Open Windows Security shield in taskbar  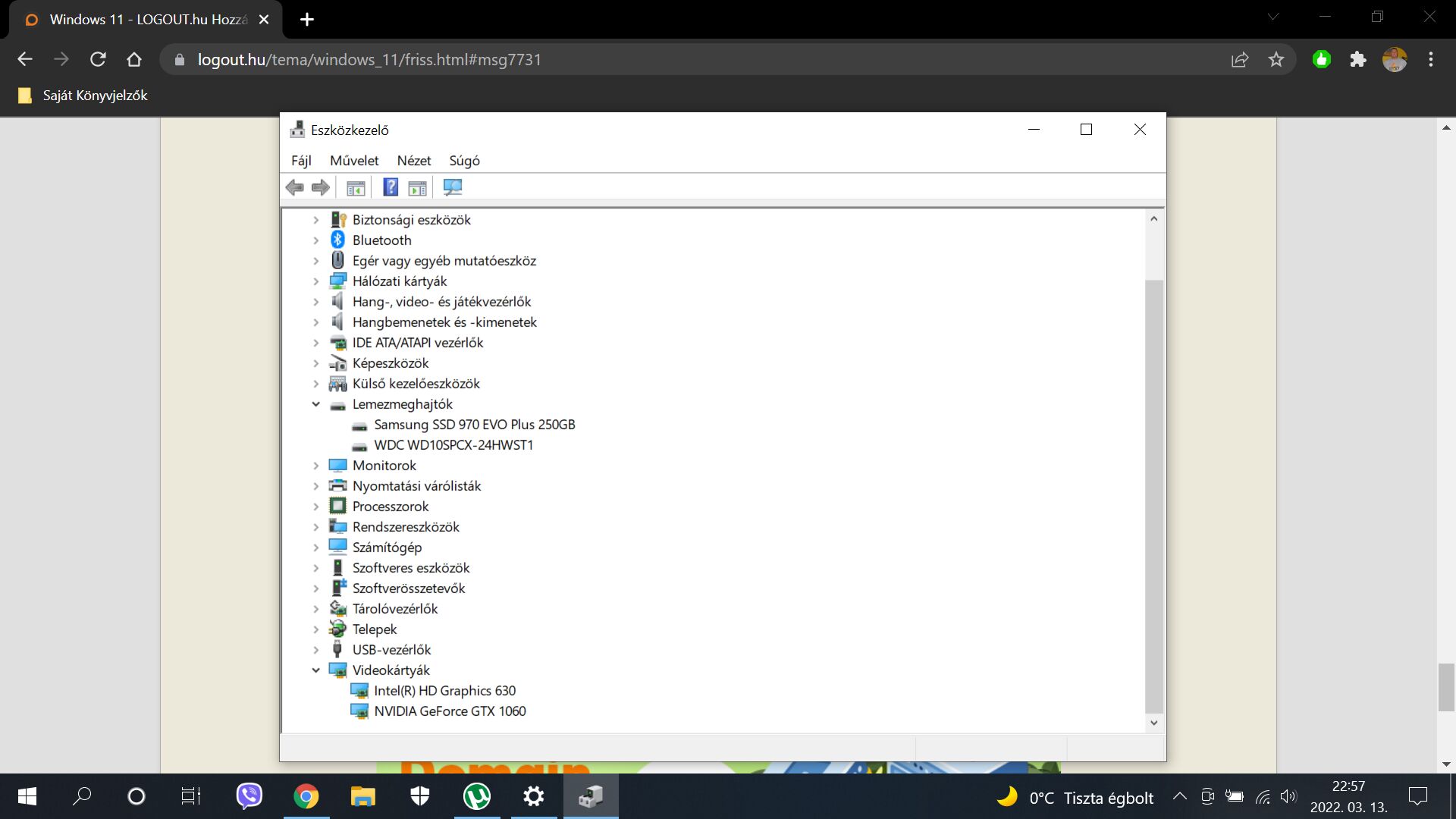click(420, 796)
